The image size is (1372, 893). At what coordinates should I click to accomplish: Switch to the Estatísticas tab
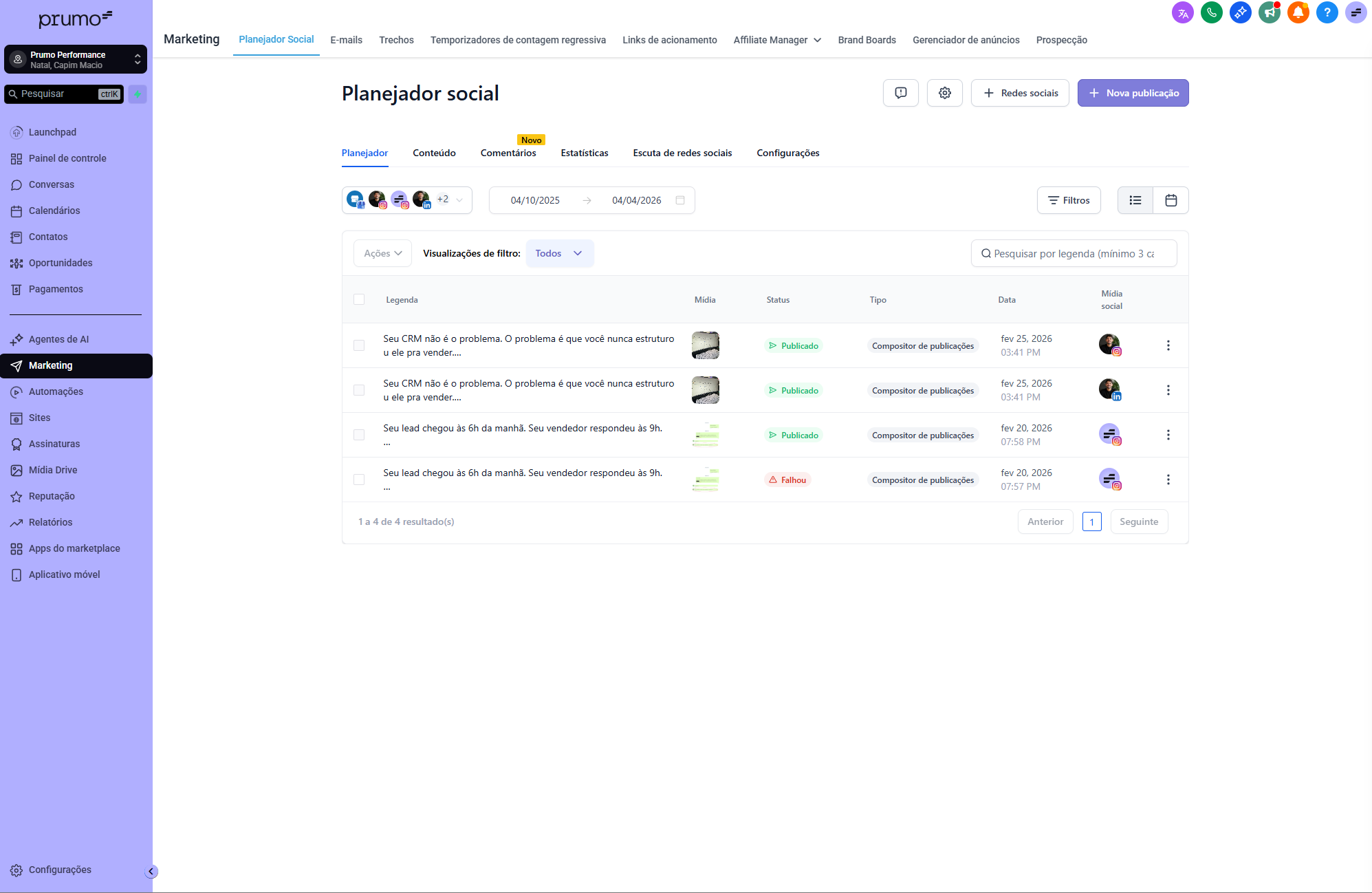584,153
